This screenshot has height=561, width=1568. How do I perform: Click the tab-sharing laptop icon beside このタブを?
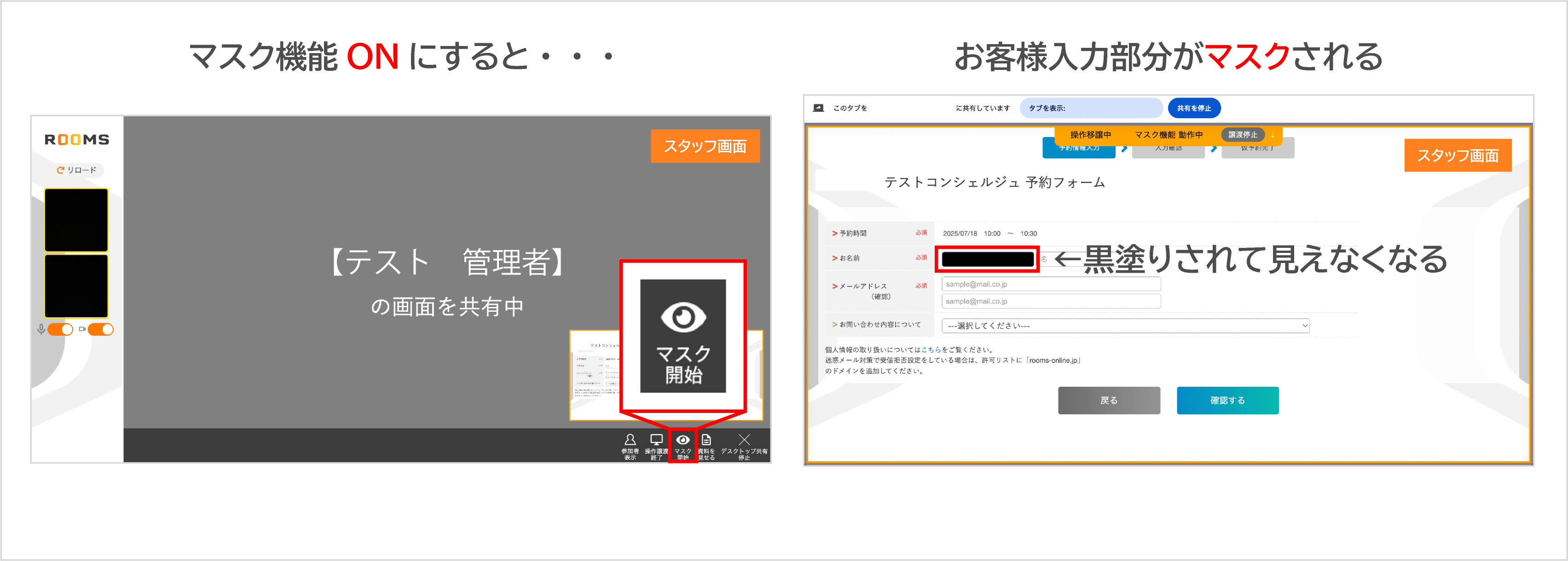819,108
